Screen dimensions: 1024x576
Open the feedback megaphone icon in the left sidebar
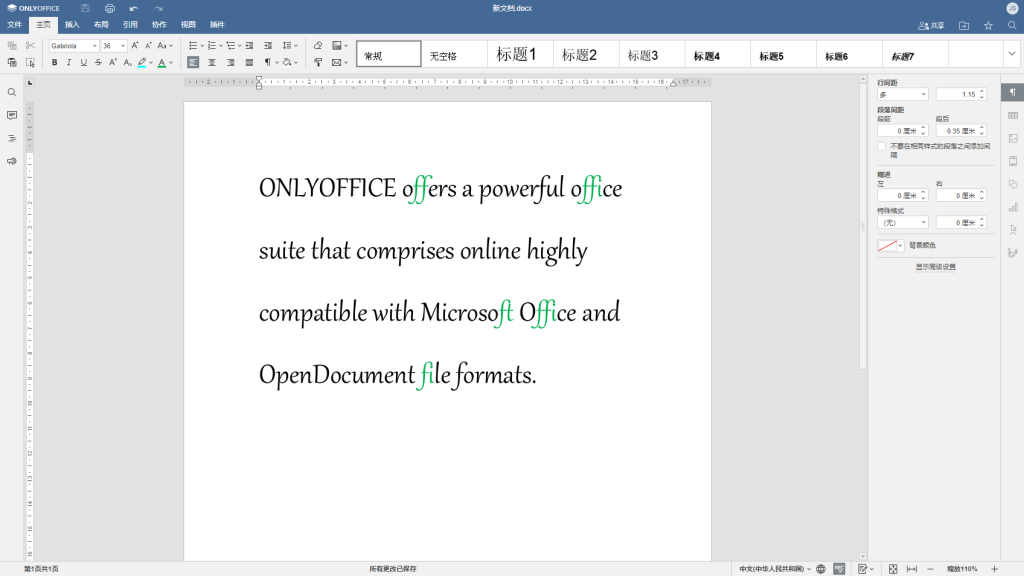coord(12,161)
